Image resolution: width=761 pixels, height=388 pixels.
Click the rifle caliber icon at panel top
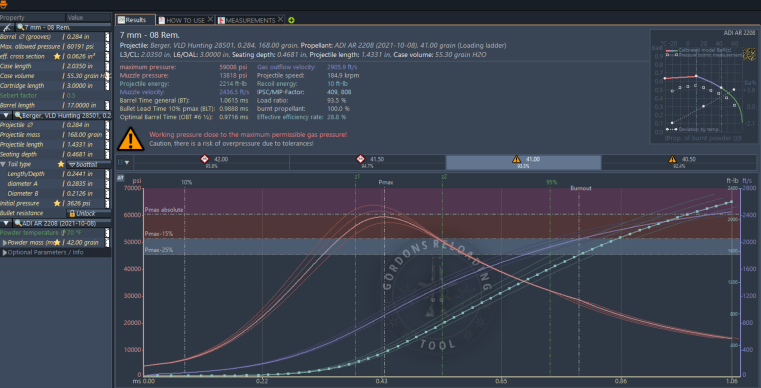tap(7, 27)
